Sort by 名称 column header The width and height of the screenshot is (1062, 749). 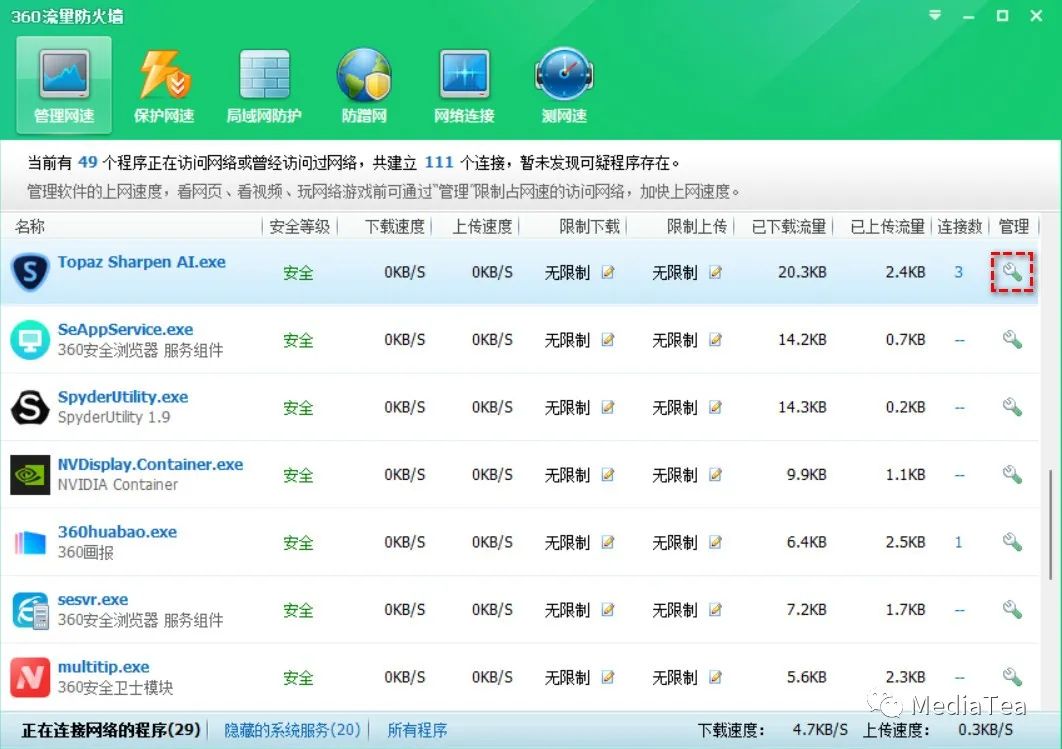coord(30,226)
